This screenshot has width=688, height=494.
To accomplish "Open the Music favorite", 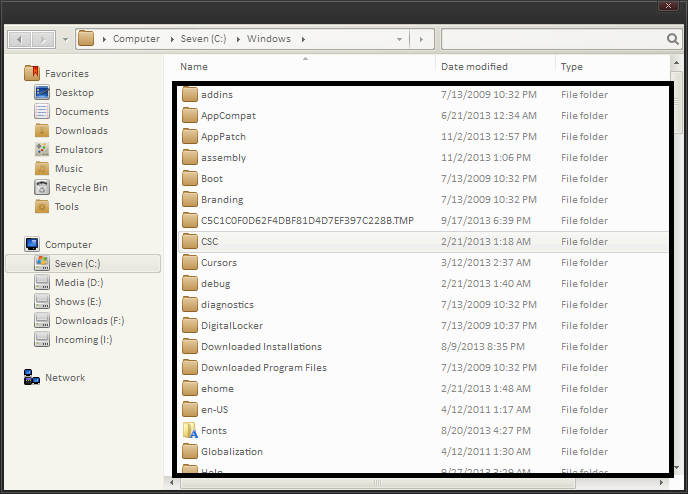I will [x=69, y=168].
